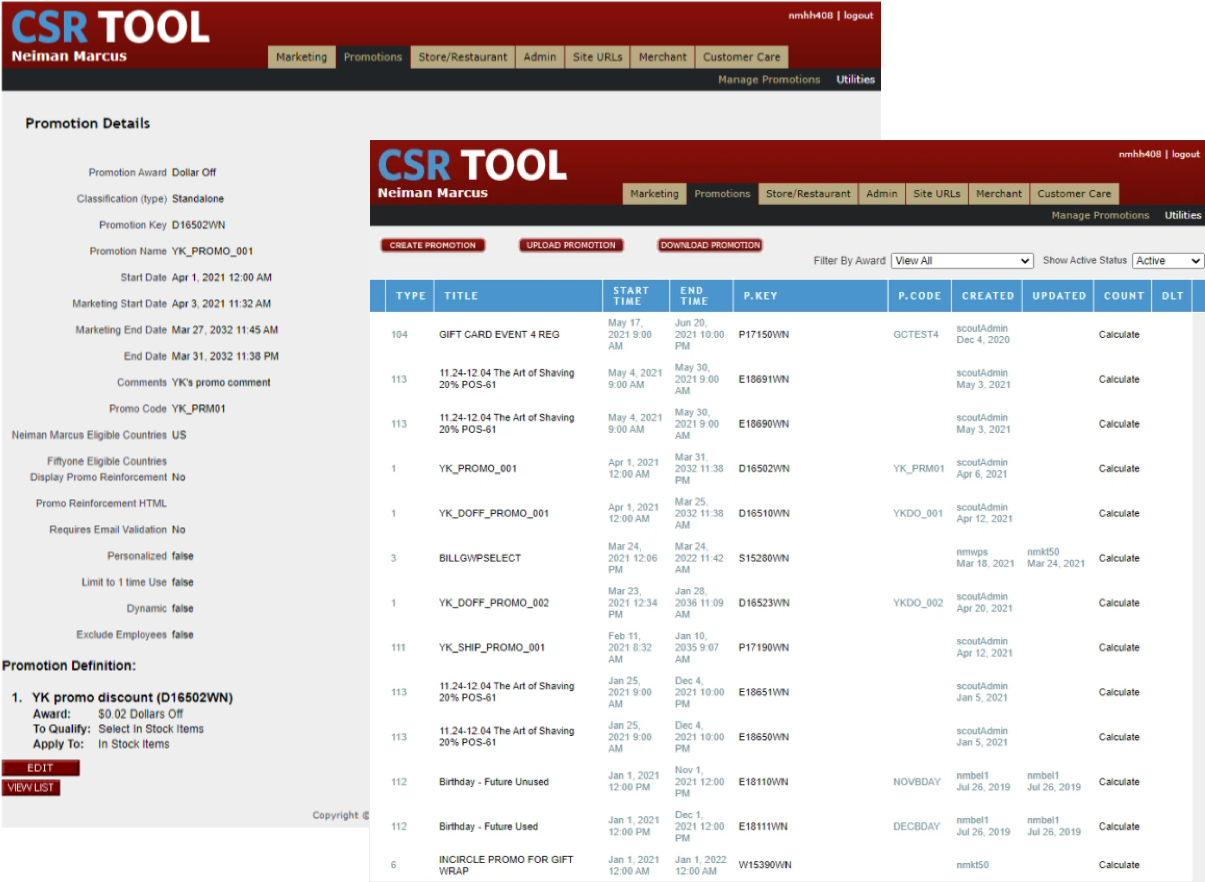Select the Marketing tab in the Promotion Details window
This screenshot has height=882, width=1205.
pos(301,57)
